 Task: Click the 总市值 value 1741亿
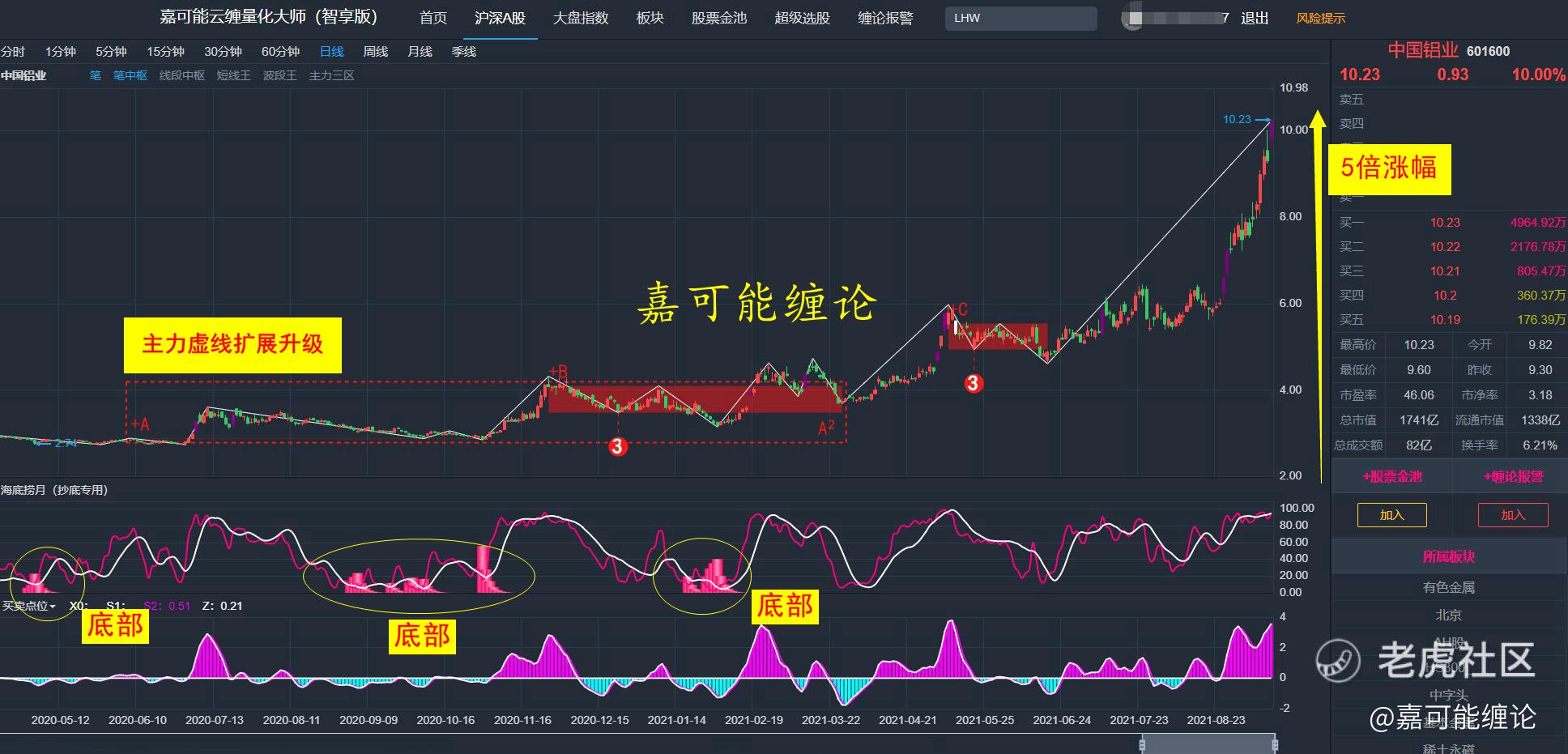pos(1419,420)
